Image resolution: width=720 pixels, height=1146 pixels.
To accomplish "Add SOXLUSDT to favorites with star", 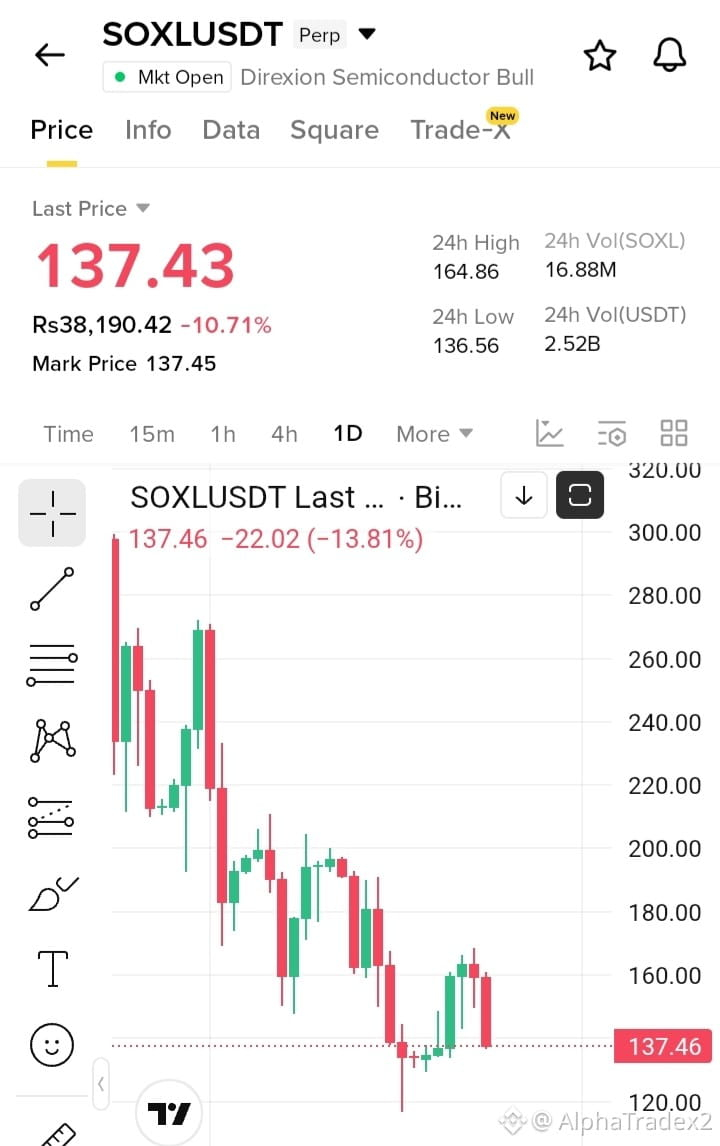I will (x=599, y=56).
